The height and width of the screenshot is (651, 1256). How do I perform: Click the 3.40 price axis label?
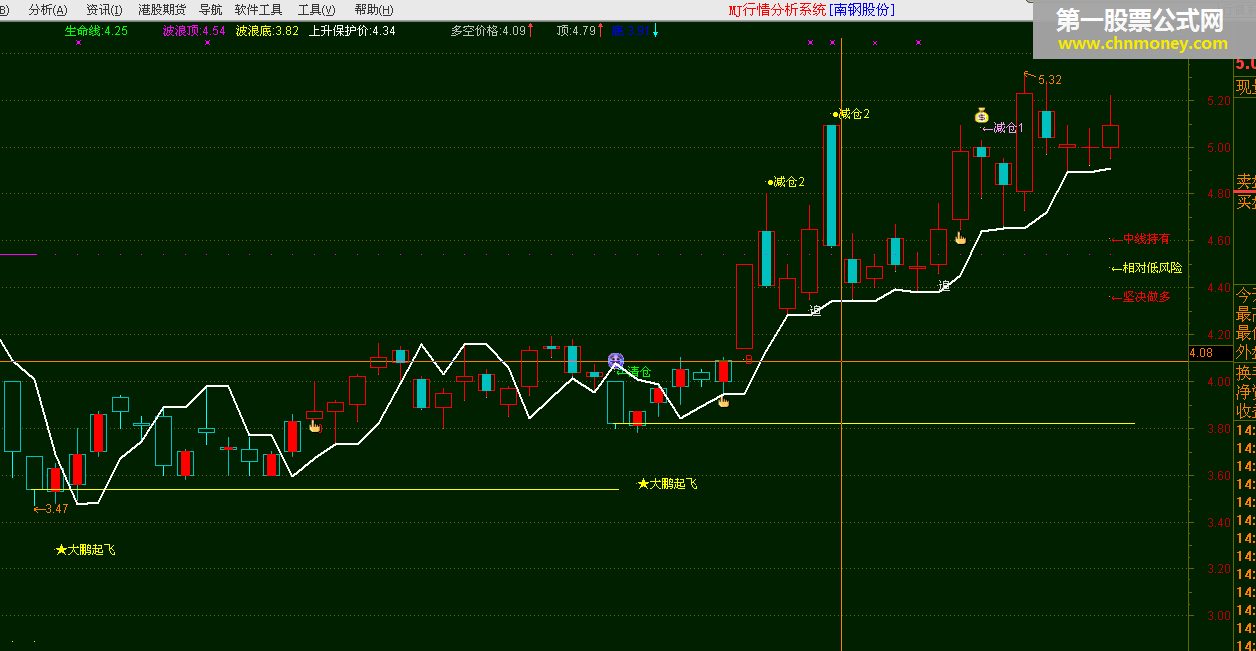pos(1218,523)
